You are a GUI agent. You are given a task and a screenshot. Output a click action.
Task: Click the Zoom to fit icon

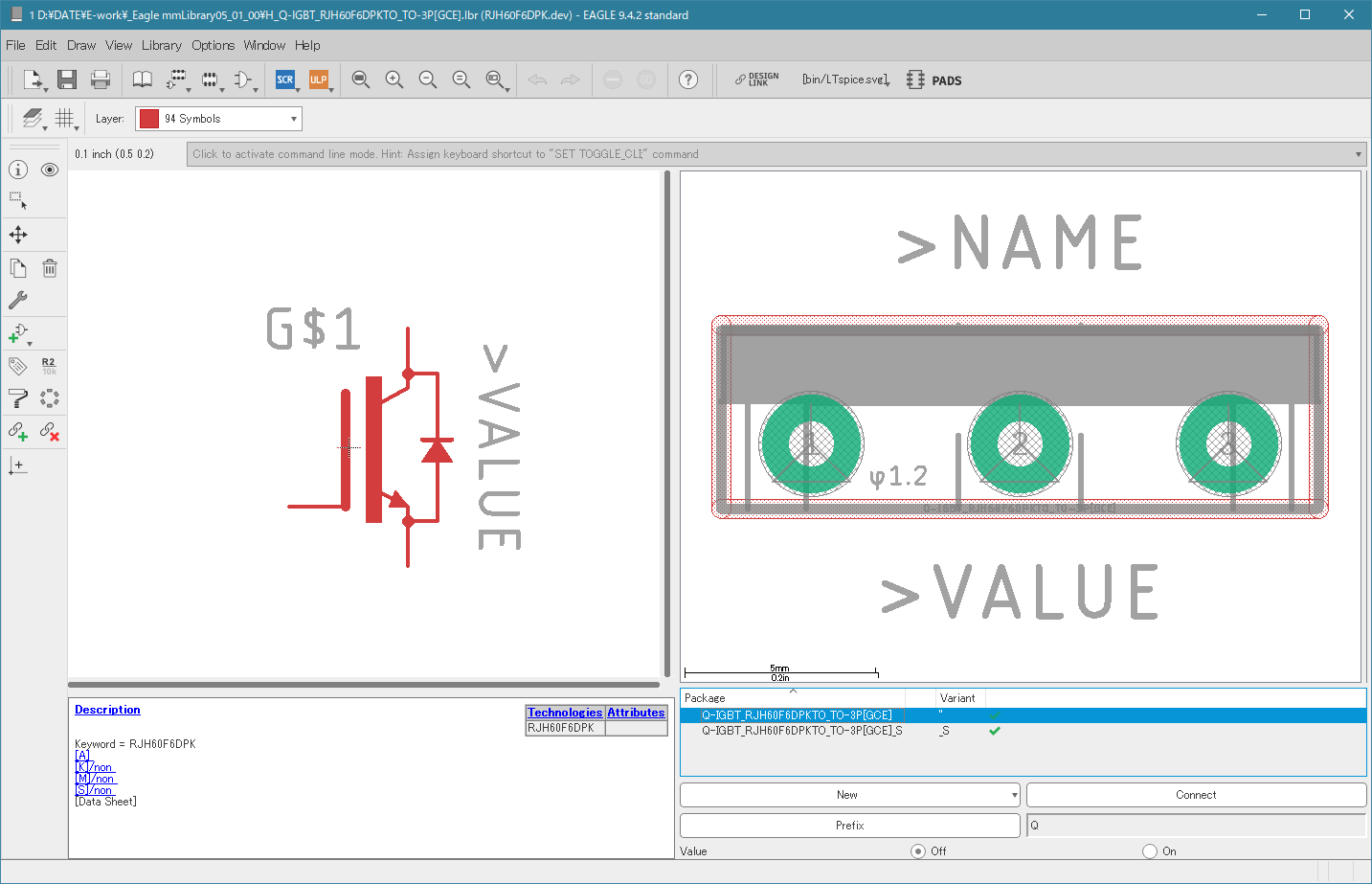(x=360, y=79)
